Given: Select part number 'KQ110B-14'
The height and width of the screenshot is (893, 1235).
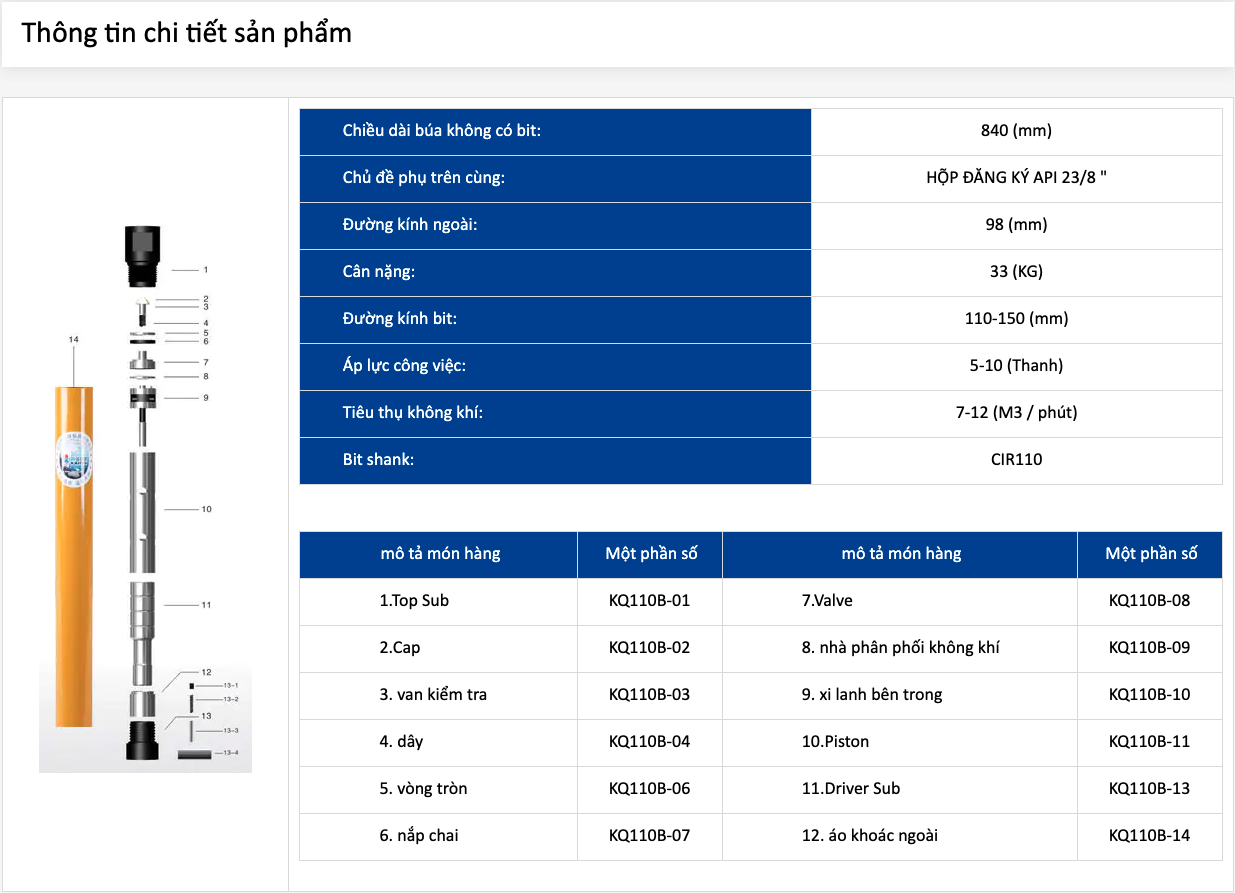Looking at the screenshot, I should [x=1150, y=836].
